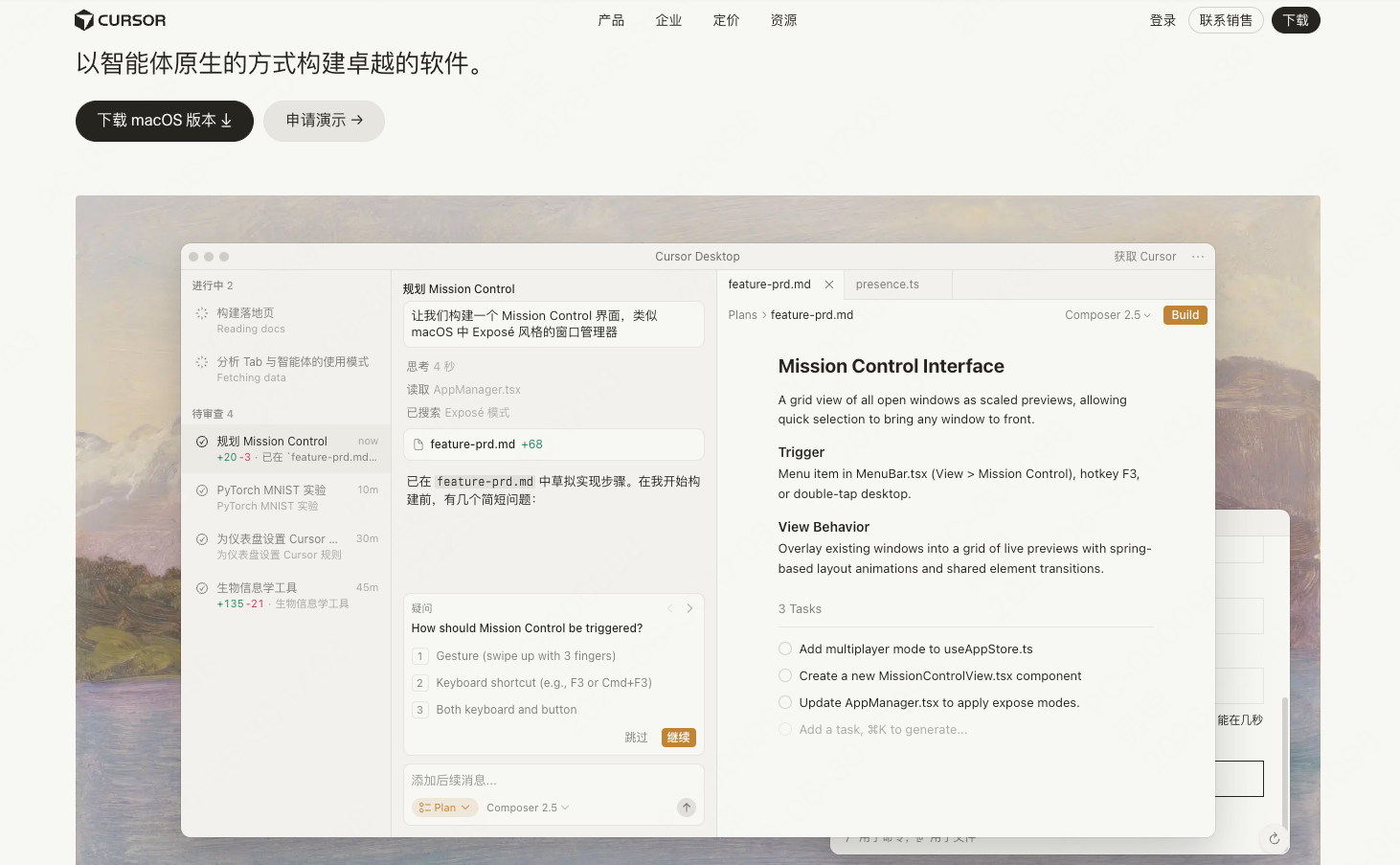The image size is (1400, 865).
Task: Click the orange Build button
Action: [x=1185, y=315]
